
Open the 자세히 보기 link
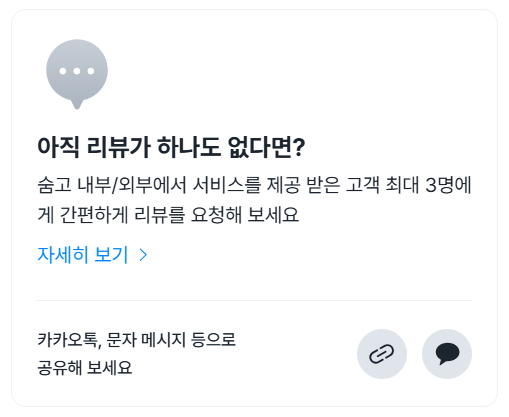[x=92, y=255]
